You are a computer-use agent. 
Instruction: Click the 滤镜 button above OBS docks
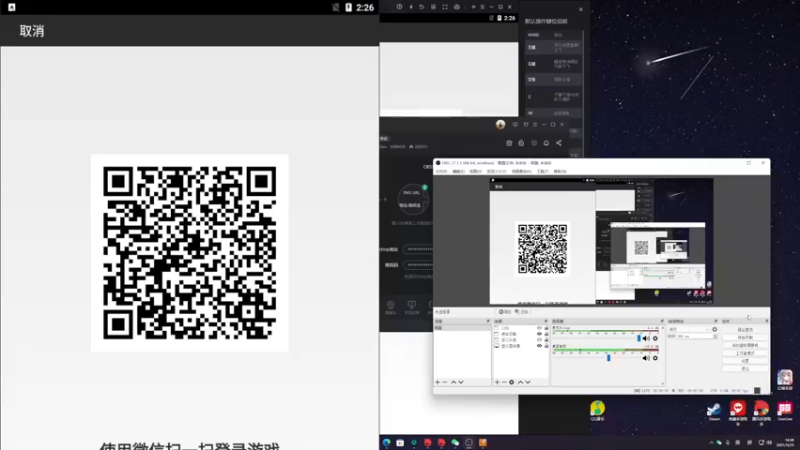[521, 312]
